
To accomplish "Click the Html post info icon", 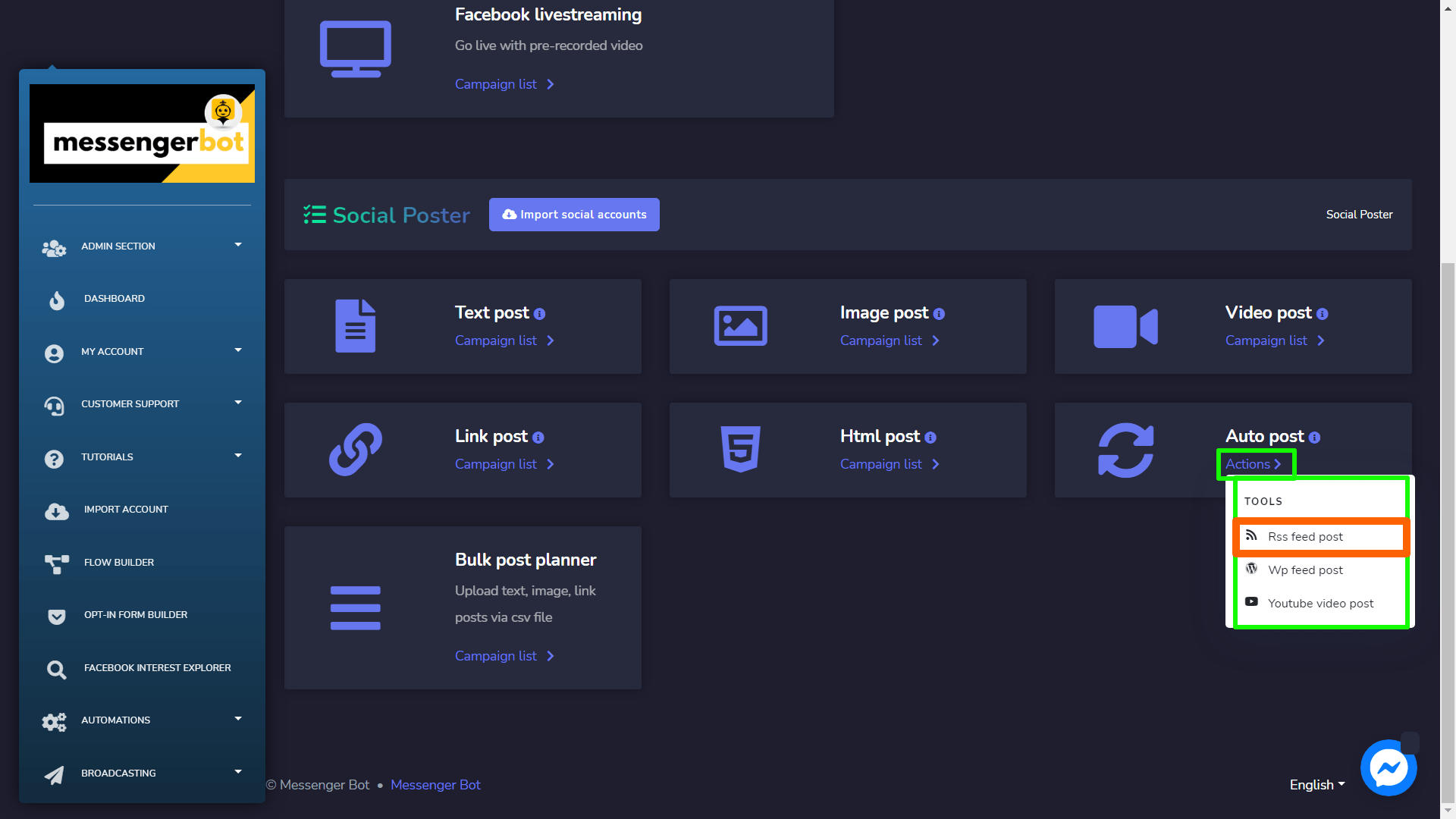I will click(930, 438).
